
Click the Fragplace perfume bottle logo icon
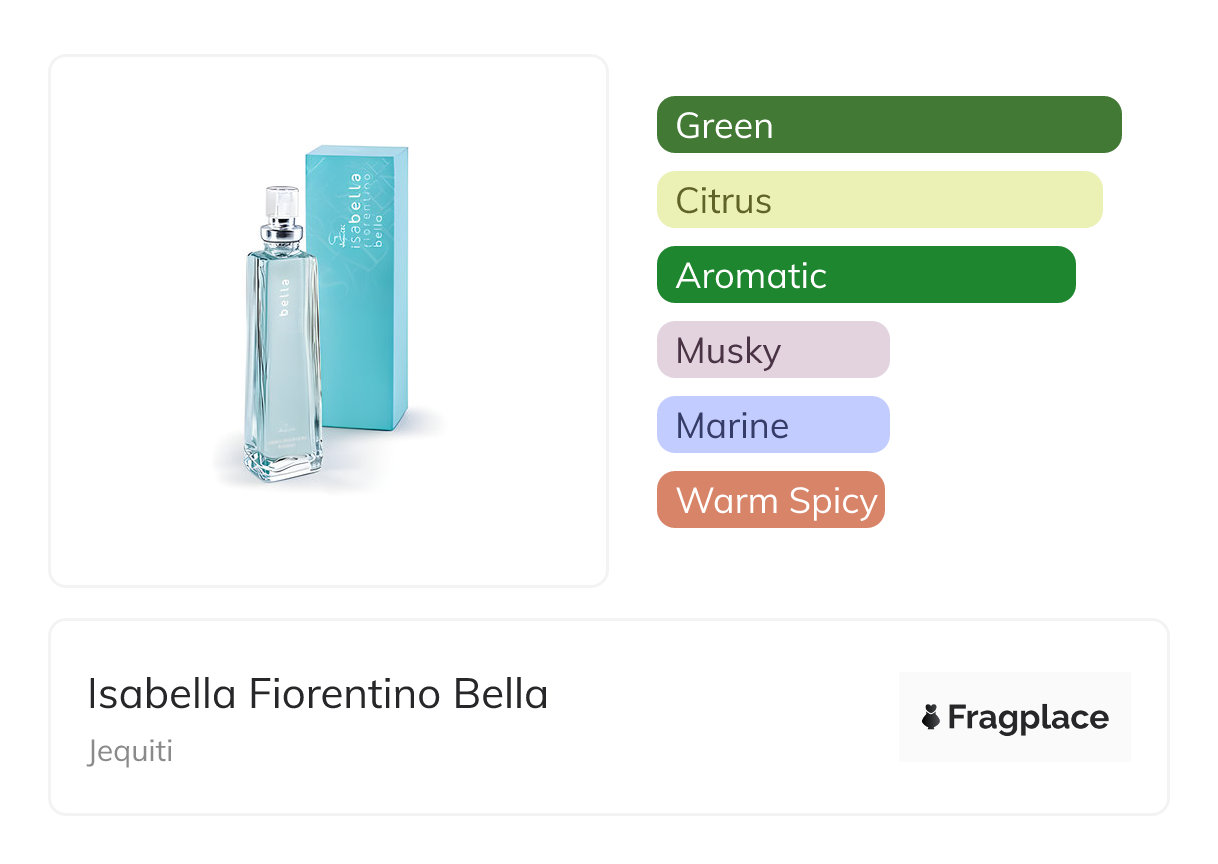pos(931,717)
